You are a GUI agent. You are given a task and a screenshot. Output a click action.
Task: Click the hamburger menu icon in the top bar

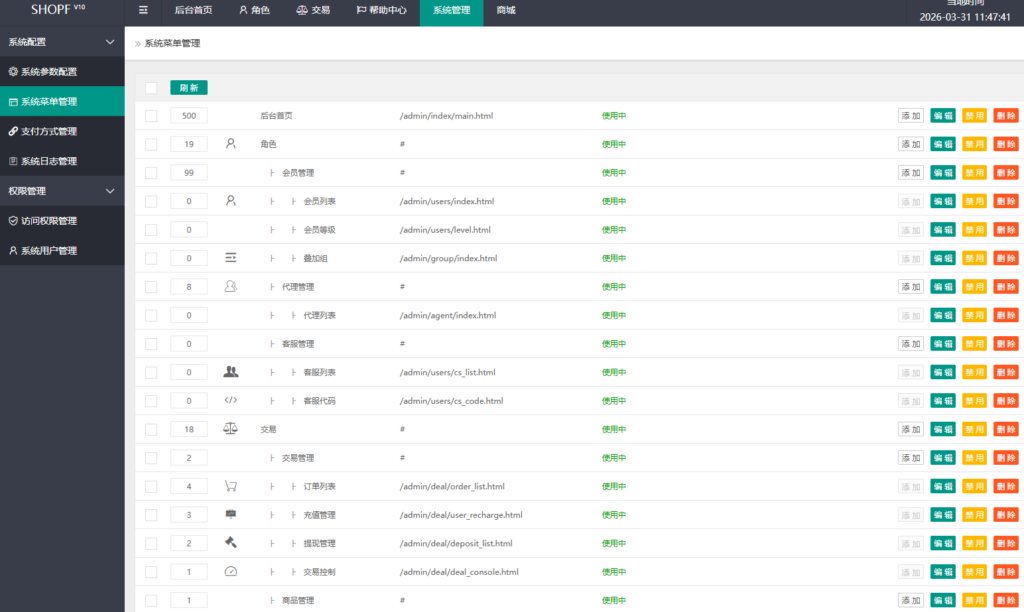coord(143,11)
